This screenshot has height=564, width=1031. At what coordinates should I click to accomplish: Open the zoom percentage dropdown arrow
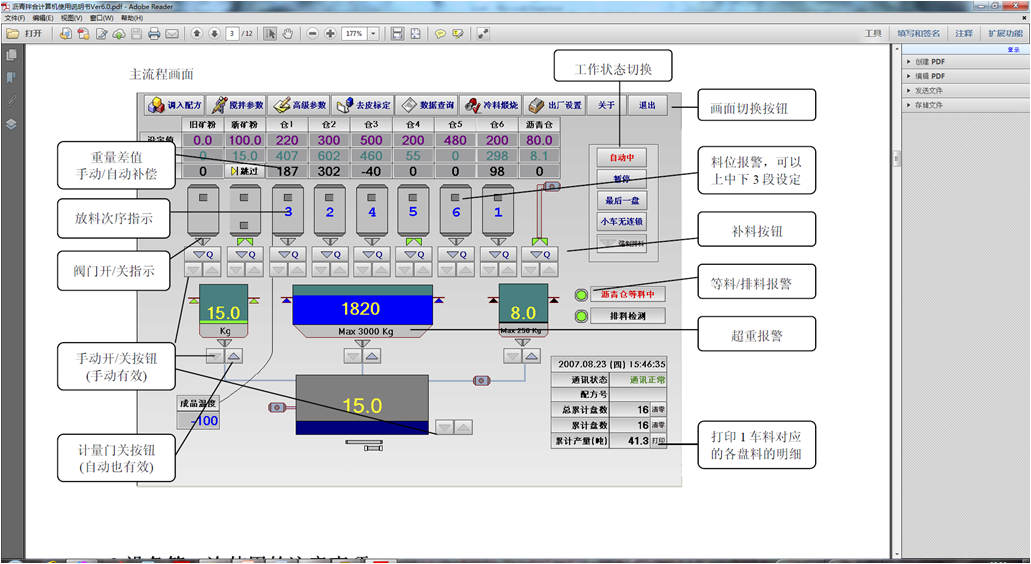(x=374, y=33)
